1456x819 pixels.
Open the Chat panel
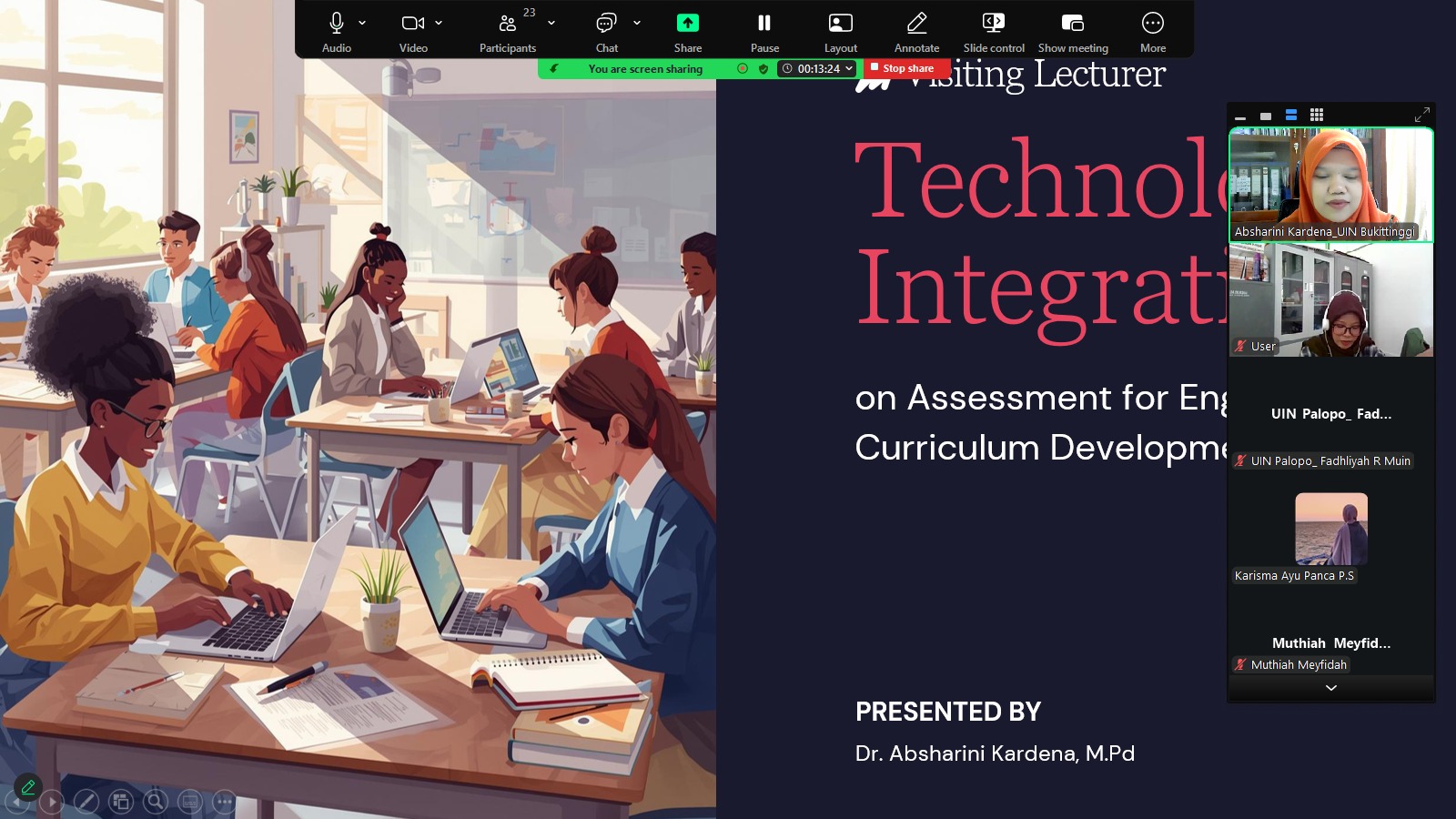pyautogui.click(x=606, y=32)
